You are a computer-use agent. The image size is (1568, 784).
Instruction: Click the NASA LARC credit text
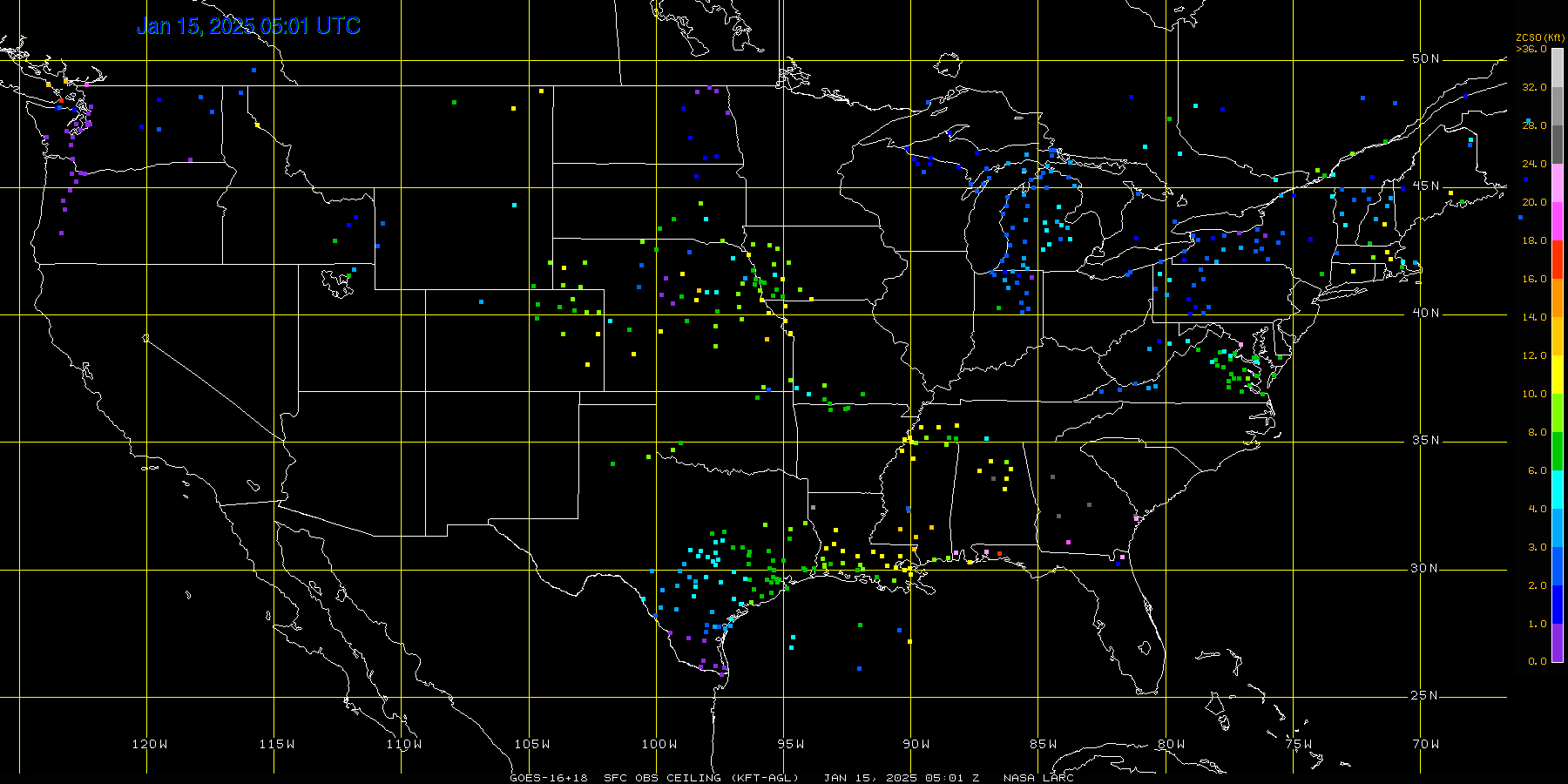click(1038, 778)
